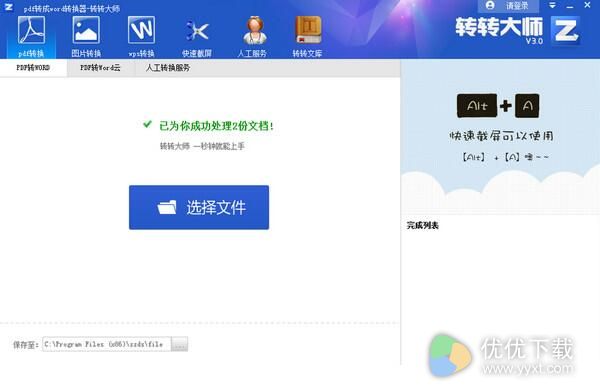The width and height of the screenshot is (600, 390).
Task: Browse save folder with the ... button
Action: coord(179,344)
